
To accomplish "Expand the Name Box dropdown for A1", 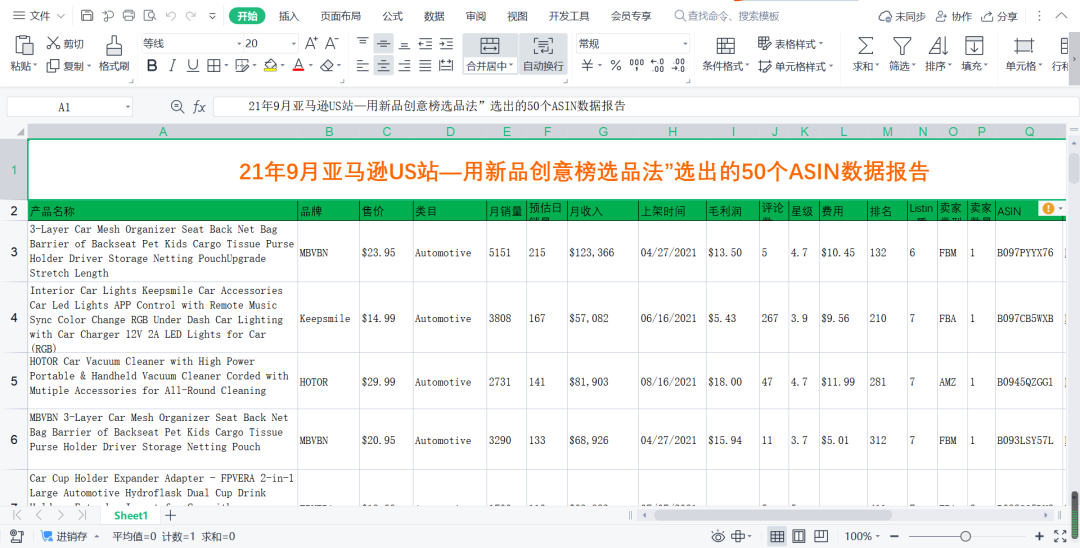I will point(128,107).
